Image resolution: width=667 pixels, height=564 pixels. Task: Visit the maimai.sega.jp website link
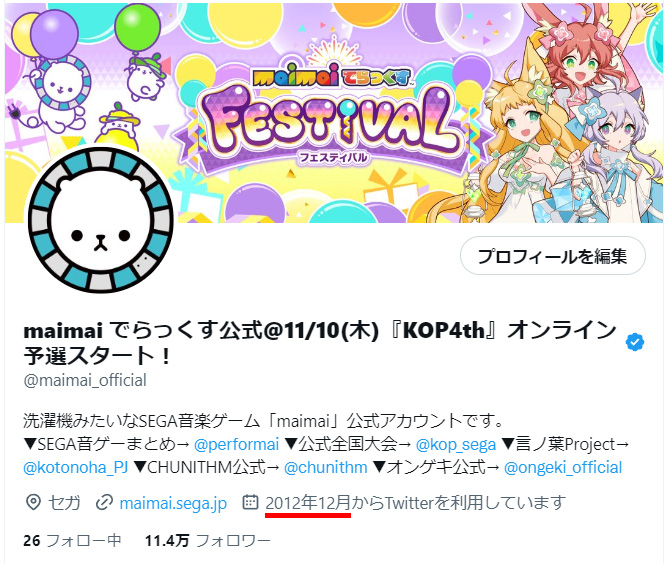[x=173, y=503]
